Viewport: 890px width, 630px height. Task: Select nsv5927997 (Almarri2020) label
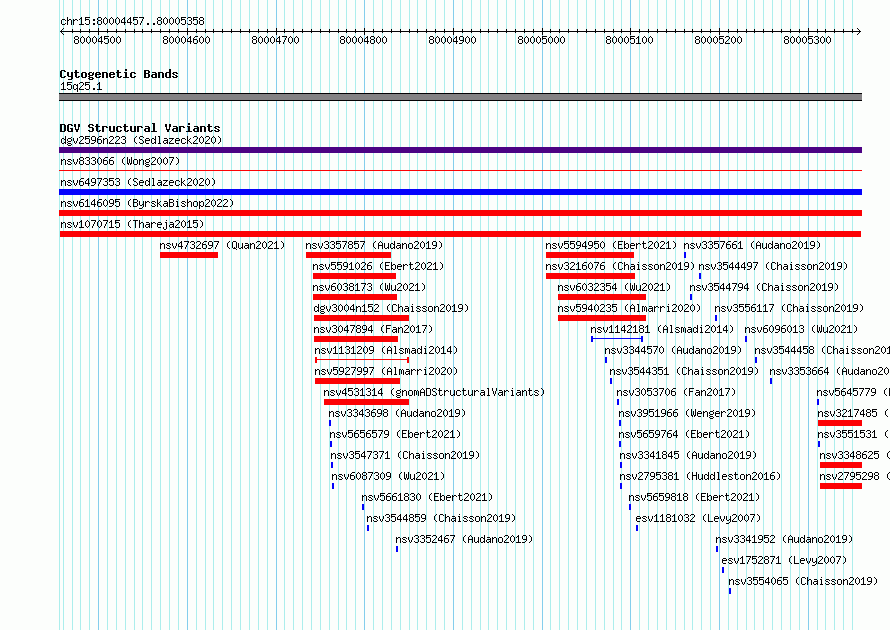tap(386, 371)
